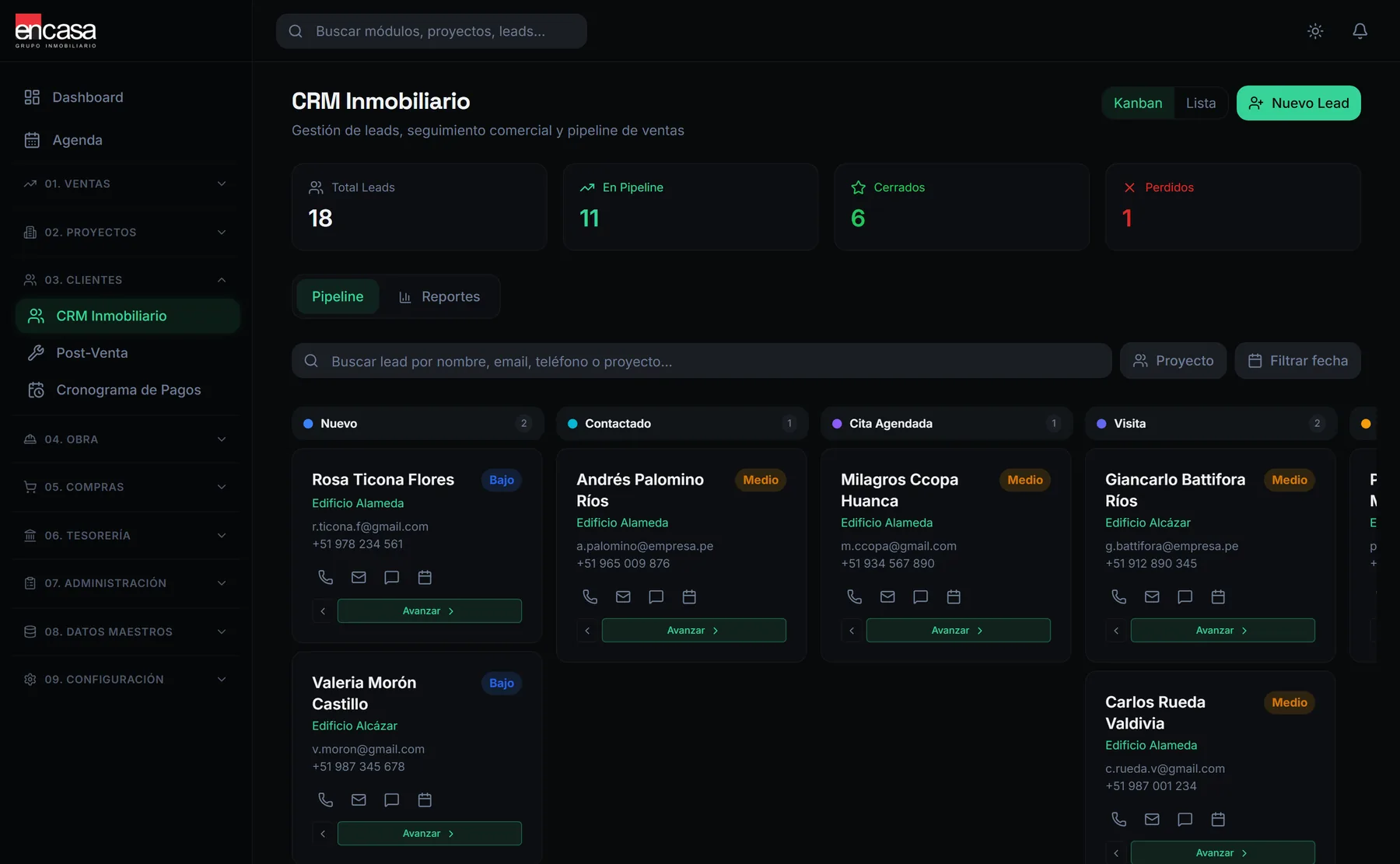The image size is (1400, 864).
Task: Call Andrés Palomino Ríos phone icon
Action: [x=590, y=596]
